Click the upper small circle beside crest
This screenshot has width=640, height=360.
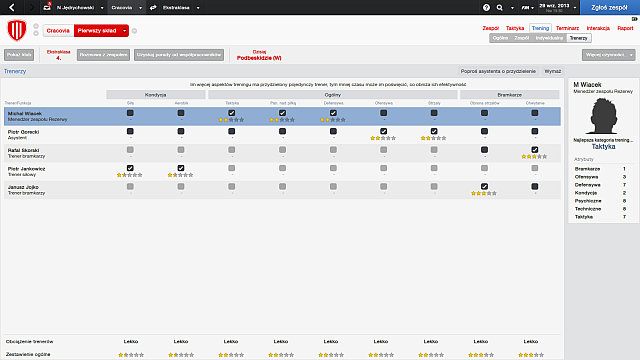click(x=36, y=26)
